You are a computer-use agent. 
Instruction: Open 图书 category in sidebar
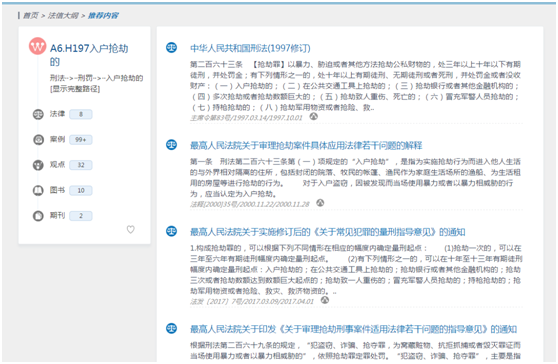point(57,190)
